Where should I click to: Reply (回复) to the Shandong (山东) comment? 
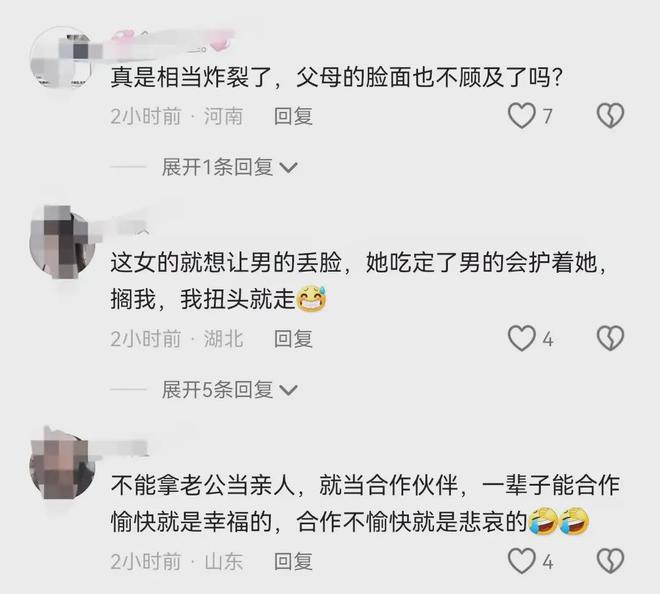(x=293, y=562)
